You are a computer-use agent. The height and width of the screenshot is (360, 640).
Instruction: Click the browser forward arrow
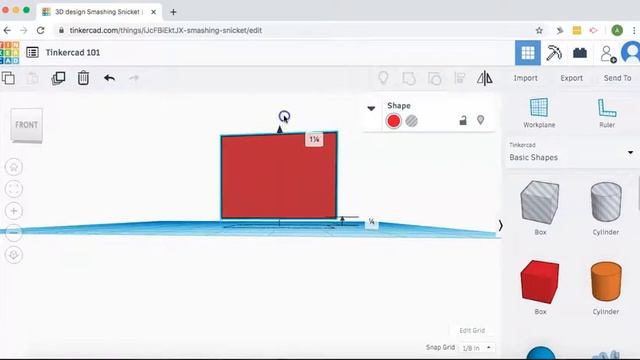coord(24,30)
